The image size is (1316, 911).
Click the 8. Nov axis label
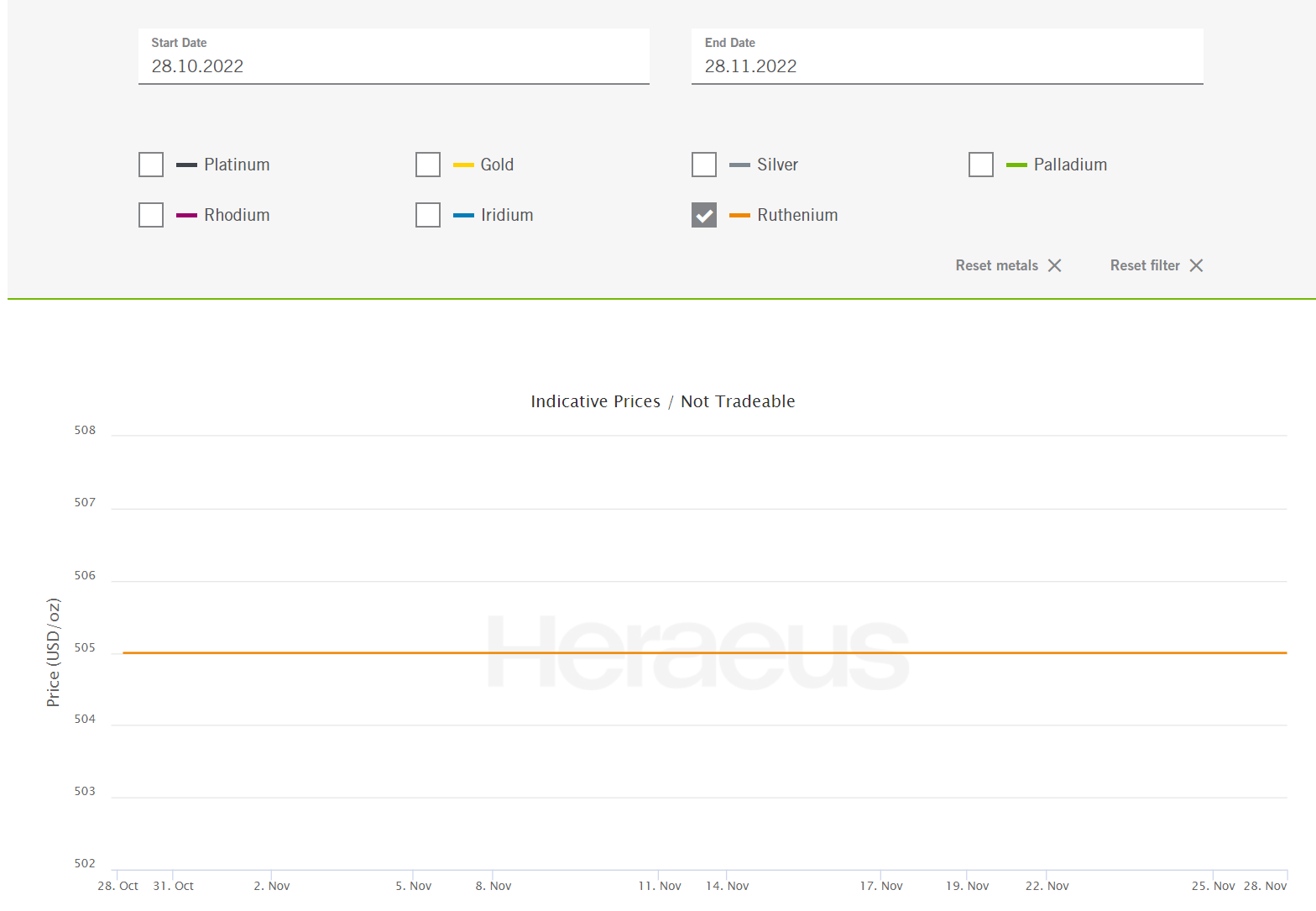(493, 886)
